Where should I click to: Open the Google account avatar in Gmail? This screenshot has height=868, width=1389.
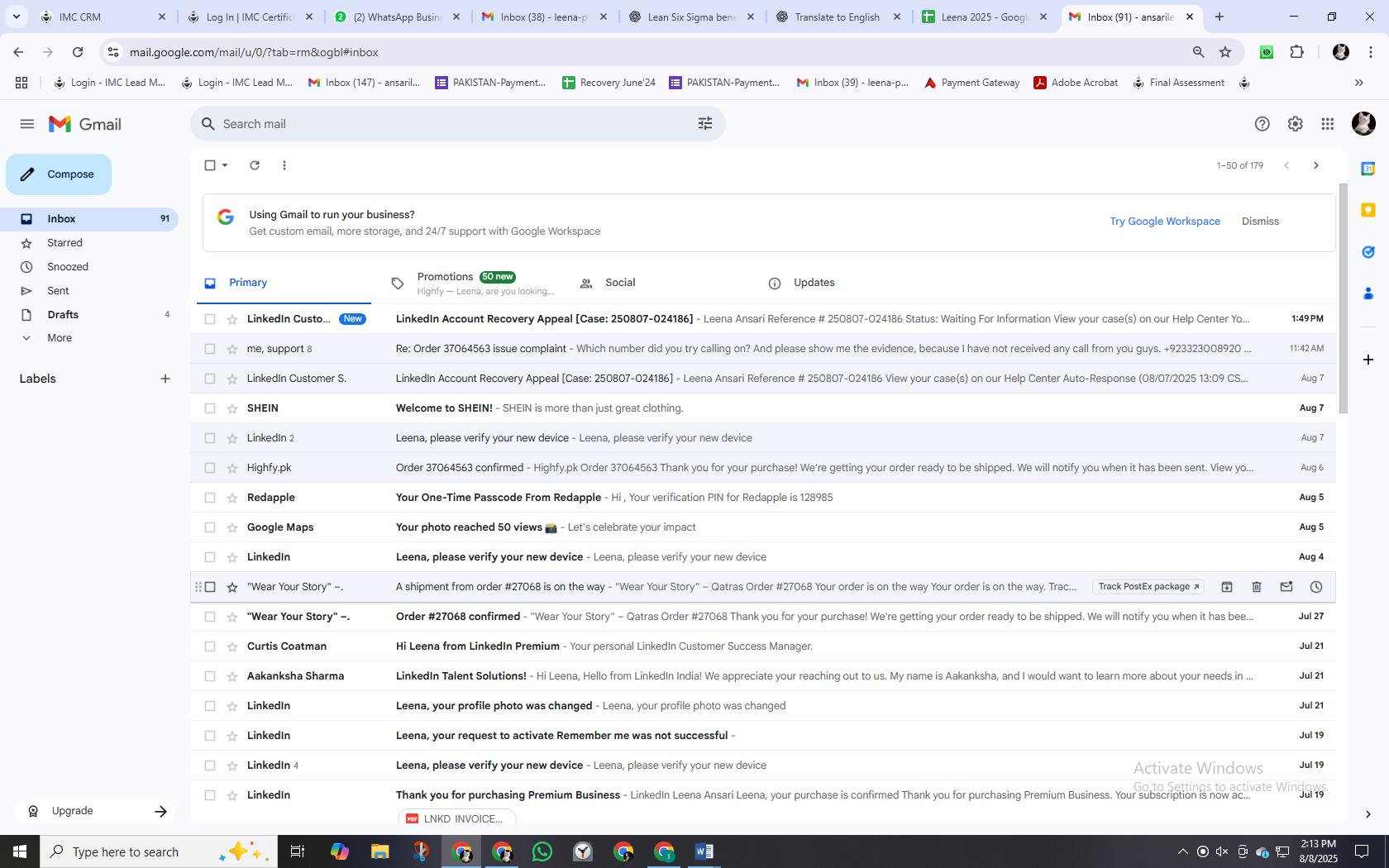click(1363, 124)
